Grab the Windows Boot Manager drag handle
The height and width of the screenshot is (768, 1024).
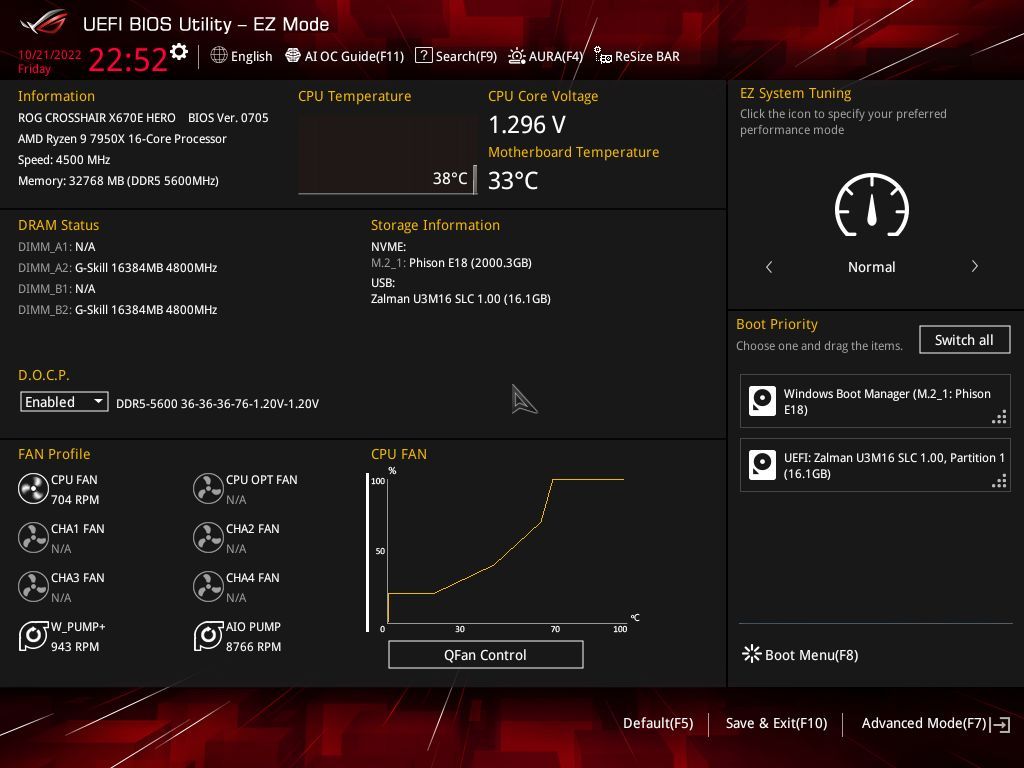tap(999, 417)
